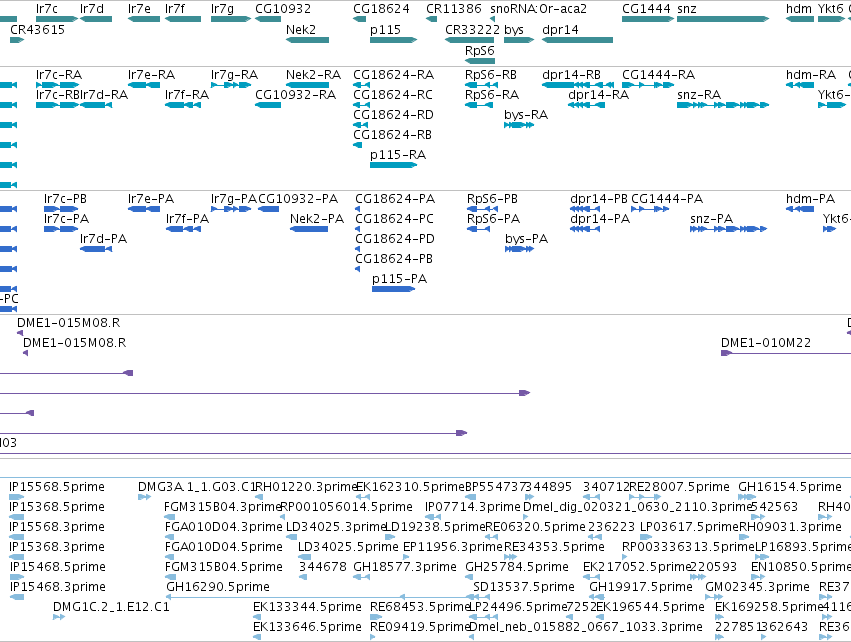The width and height of the screenshot is (851, 642).
Task: Click the p115-PA protein label
Action: click(x=399, y=278)
